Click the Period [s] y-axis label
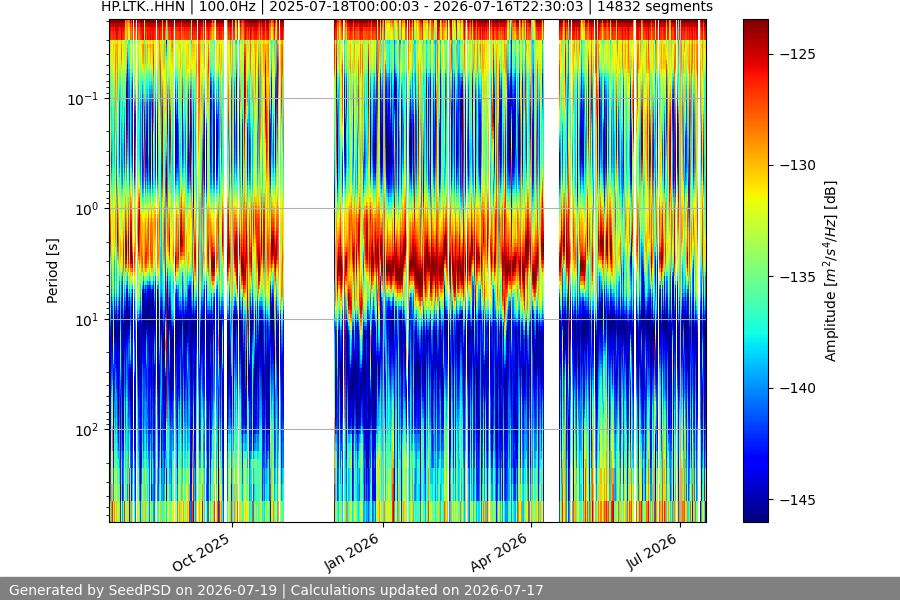The width and height of the screenshot is (900, 600). 52,271
